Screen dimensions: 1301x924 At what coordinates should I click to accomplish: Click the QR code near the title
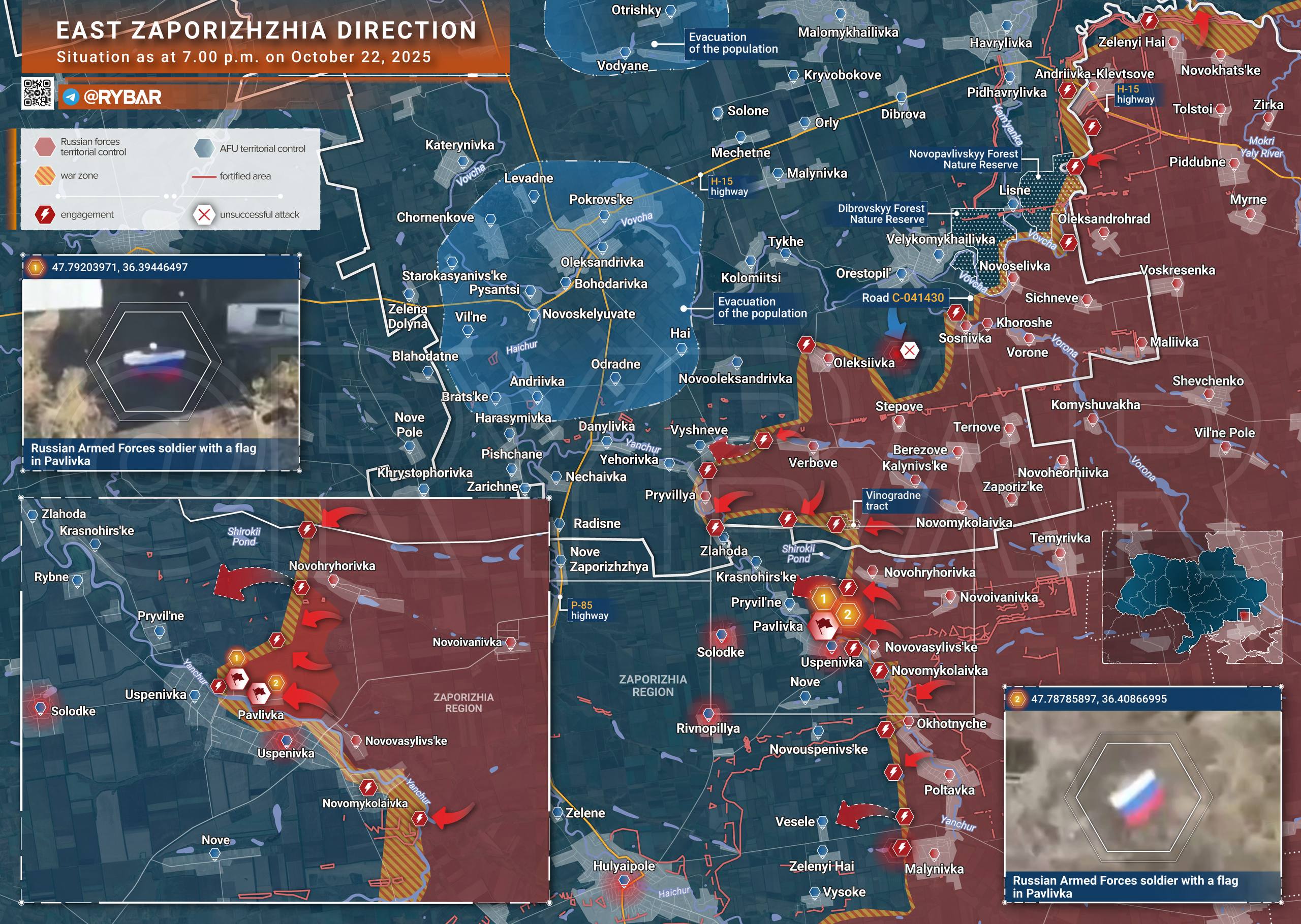[38, 93]
